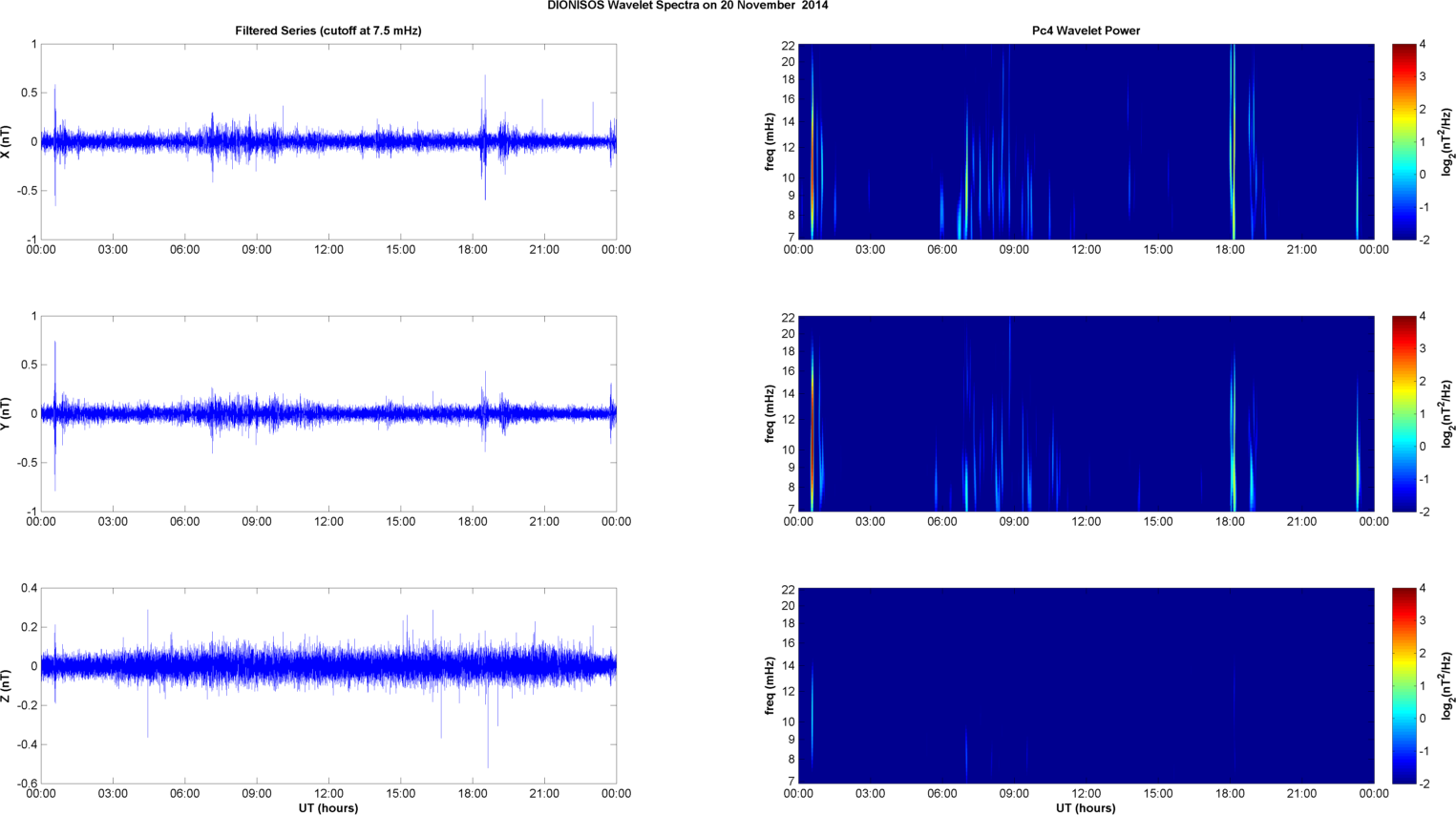Image resolution: width=1456 pixels, height=815 pixels.
Task: Click the -0.6 tick label on Z axis
Action: [x=27, y=784]
